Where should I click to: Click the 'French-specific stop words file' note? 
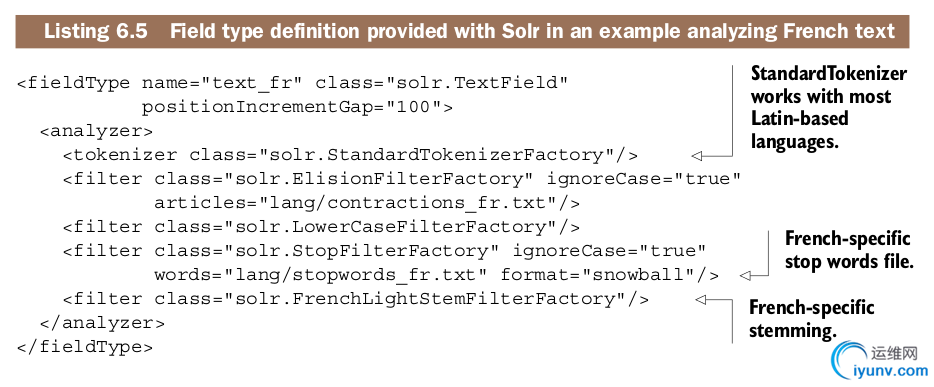pyautogui.click(x=849, y=250)
